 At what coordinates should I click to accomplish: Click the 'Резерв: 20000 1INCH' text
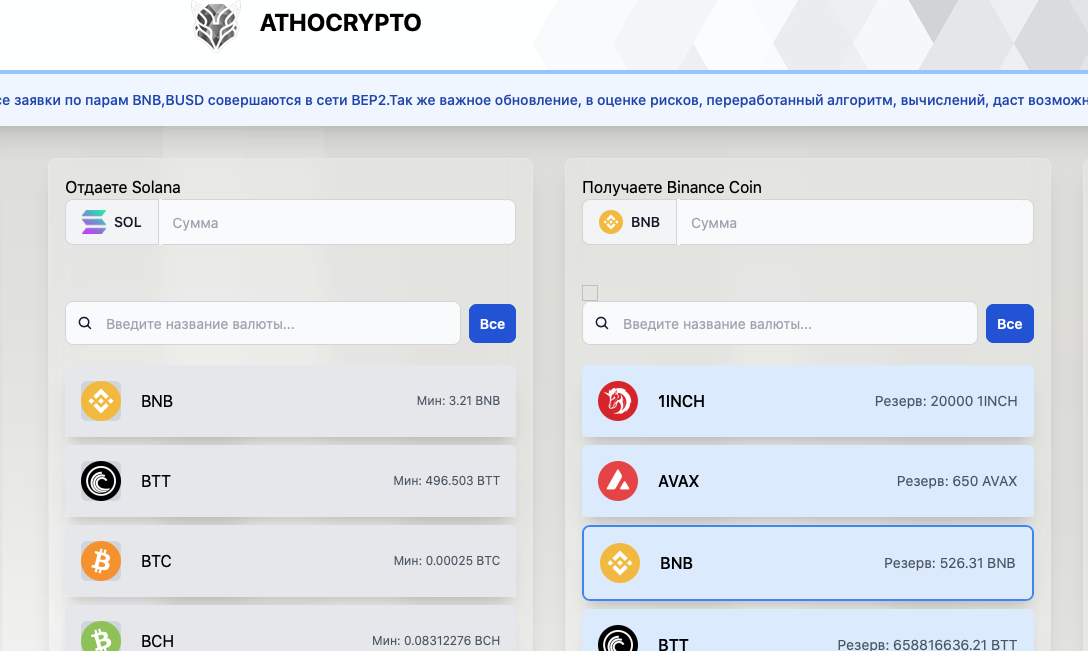[946, 401]
